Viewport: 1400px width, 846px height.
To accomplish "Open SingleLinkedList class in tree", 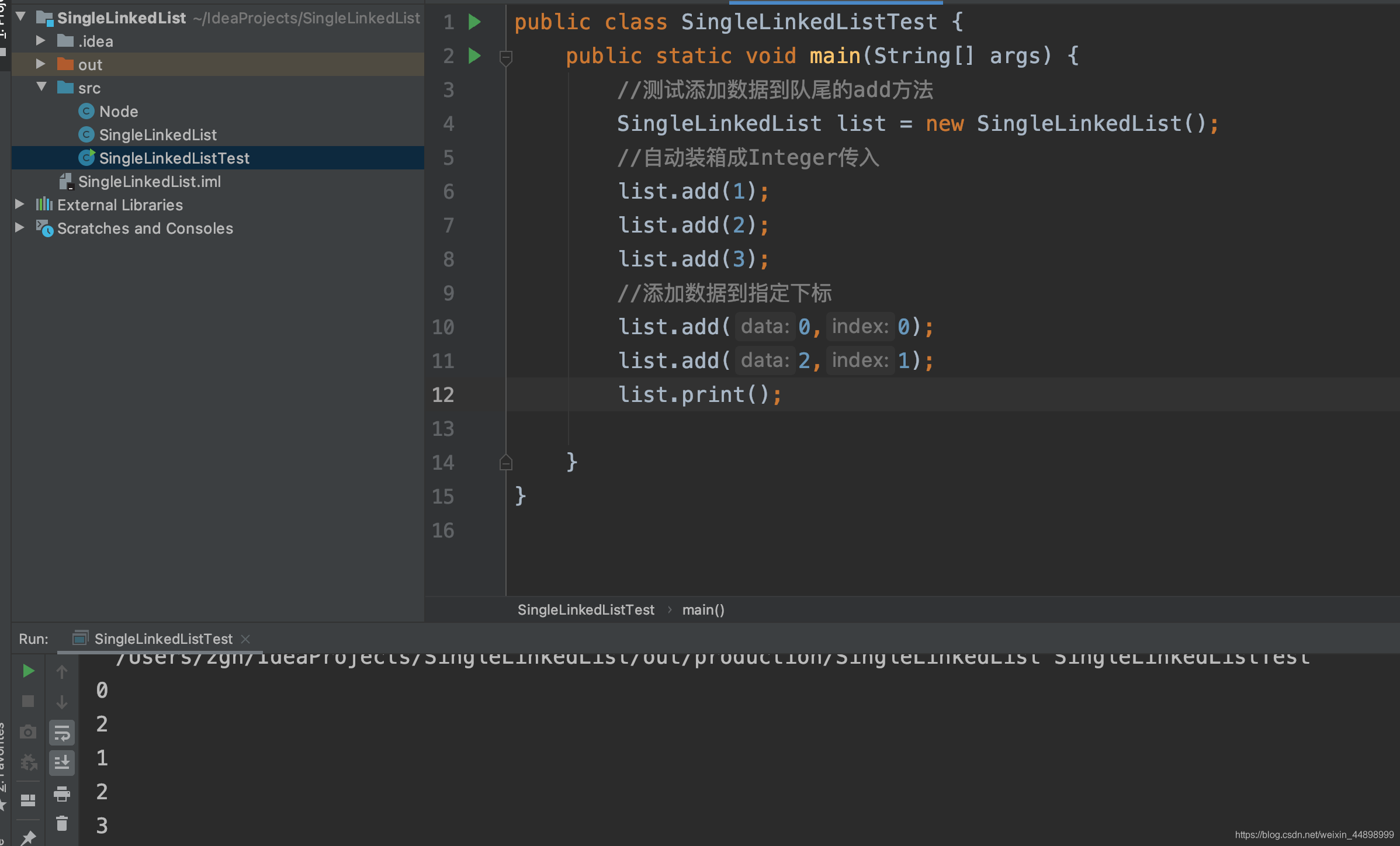I will pos(158,134).
